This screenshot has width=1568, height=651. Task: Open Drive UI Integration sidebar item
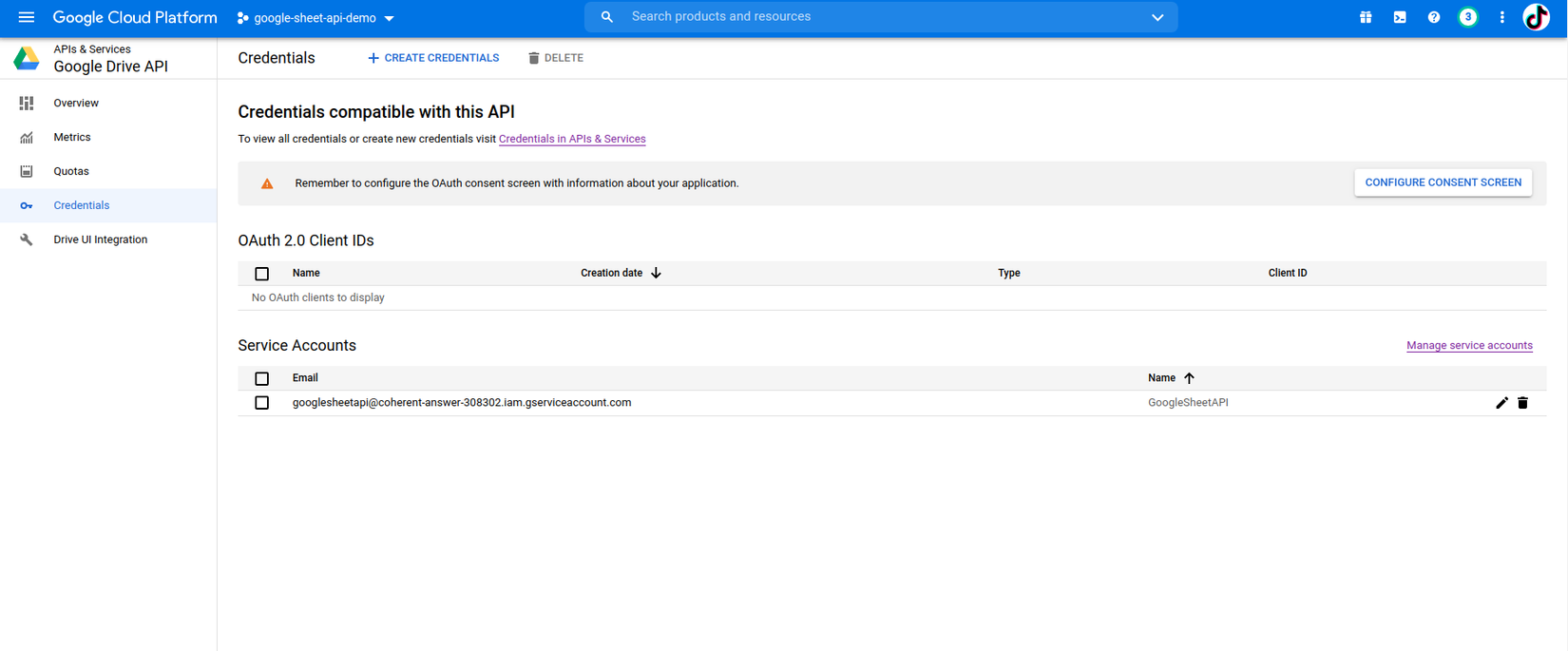click(x=108, y=239)
